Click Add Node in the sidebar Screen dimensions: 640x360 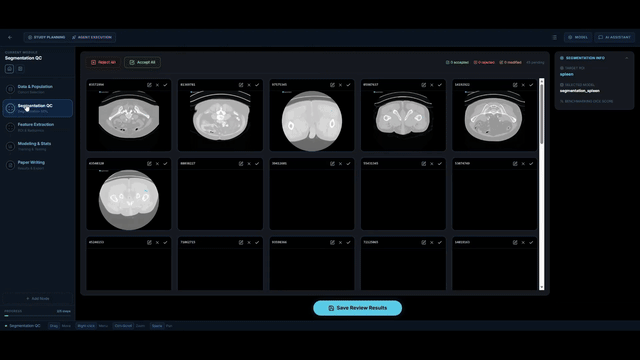pyautogui.click(x=38, y=298)
